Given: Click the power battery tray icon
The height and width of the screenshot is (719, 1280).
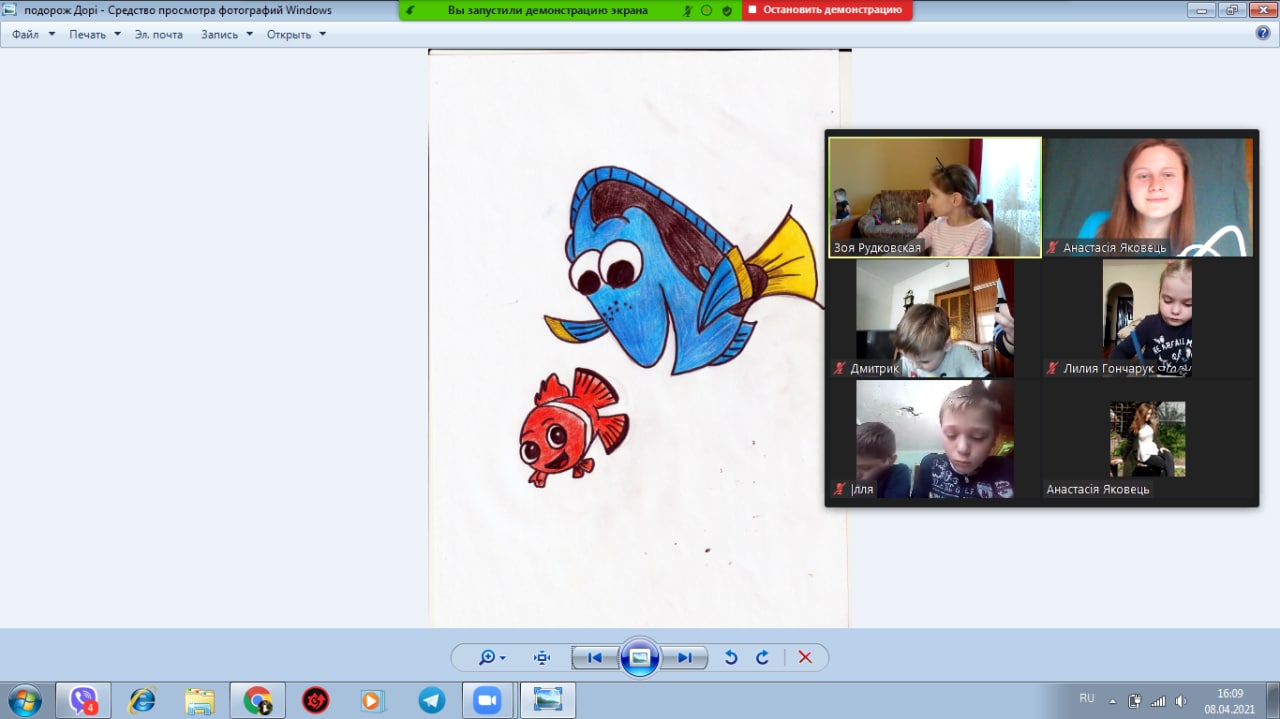Looking at the screenshot, I should click(1135, 700).
